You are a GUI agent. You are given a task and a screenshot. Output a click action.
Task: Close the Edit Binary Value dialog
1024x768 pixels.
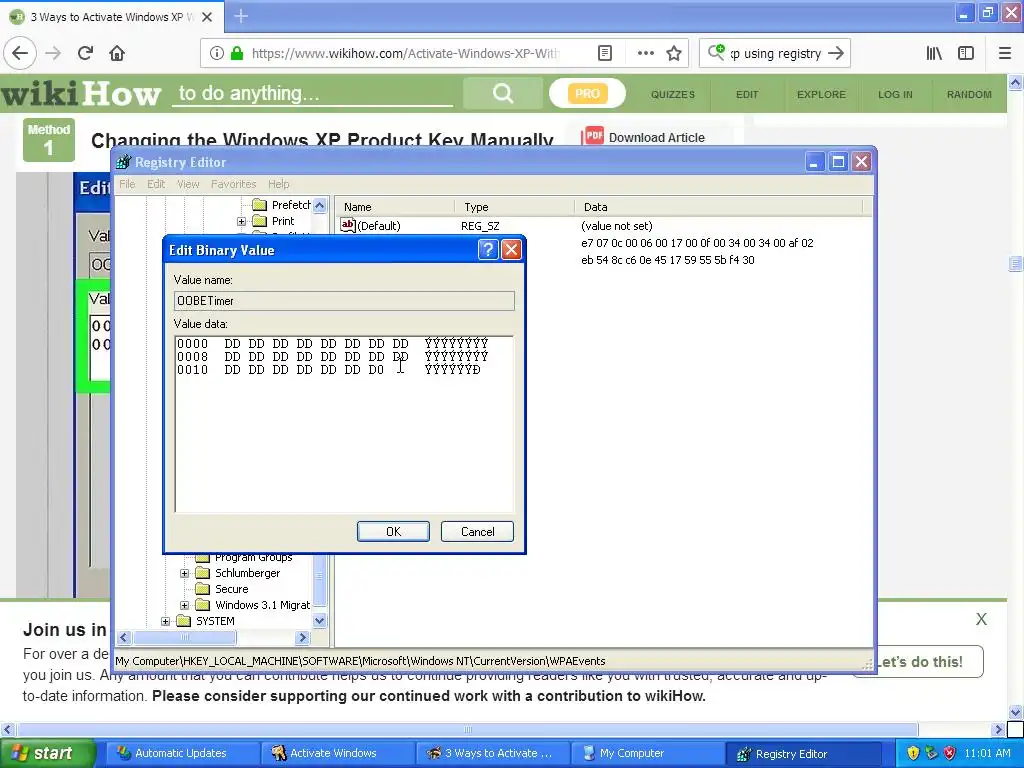[x=511, y=249]
